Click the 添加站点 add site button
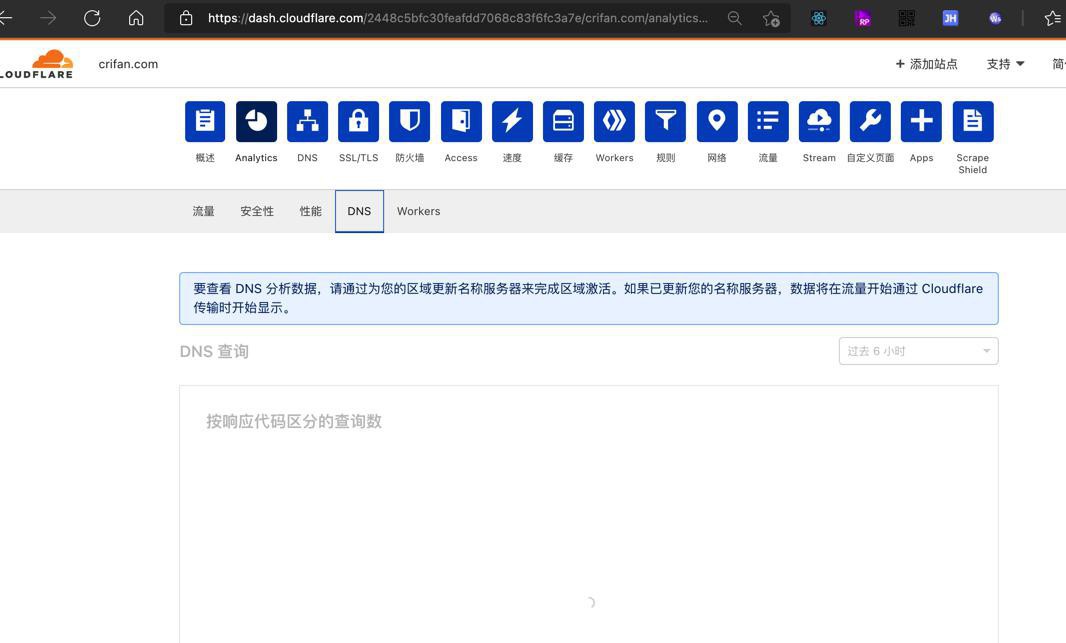 click(x=926, y=64)
